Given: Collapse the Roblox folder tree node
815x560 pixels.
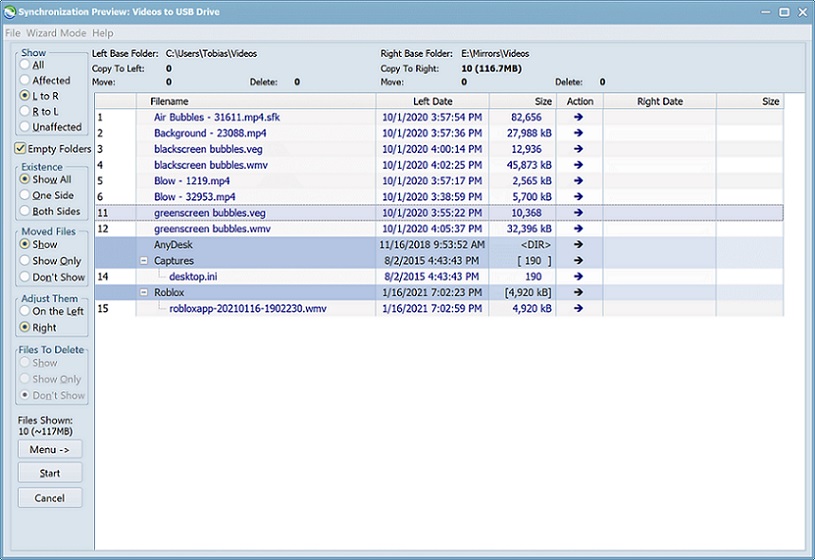Looking at the screenshot, I should [144, 292].
